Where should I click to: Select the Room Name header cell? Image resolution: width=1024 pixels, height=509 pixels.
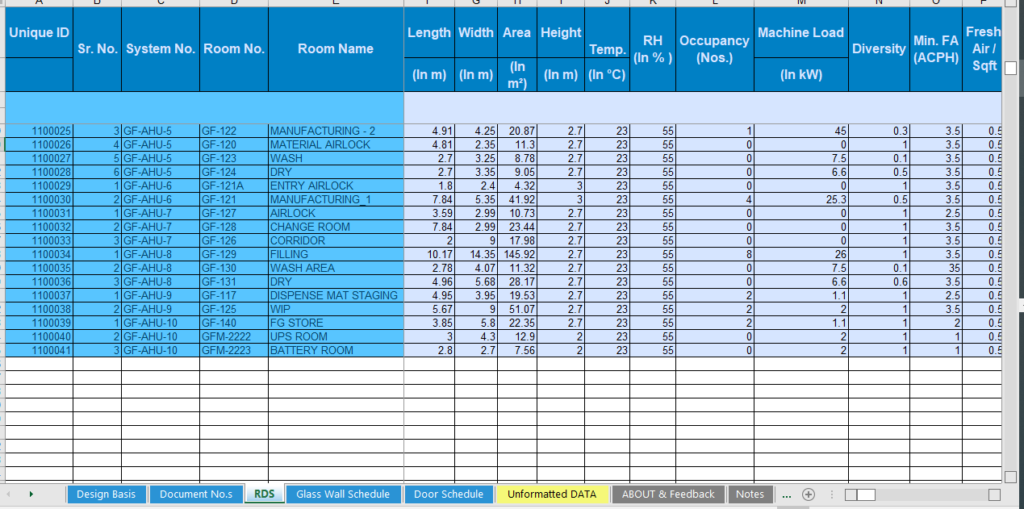point(335,48)
